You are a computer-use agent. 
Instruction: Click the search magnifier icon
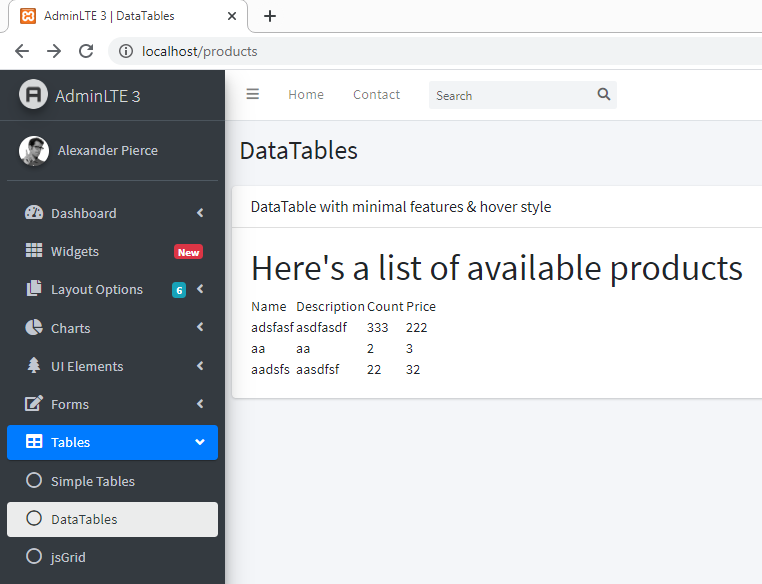603,95
